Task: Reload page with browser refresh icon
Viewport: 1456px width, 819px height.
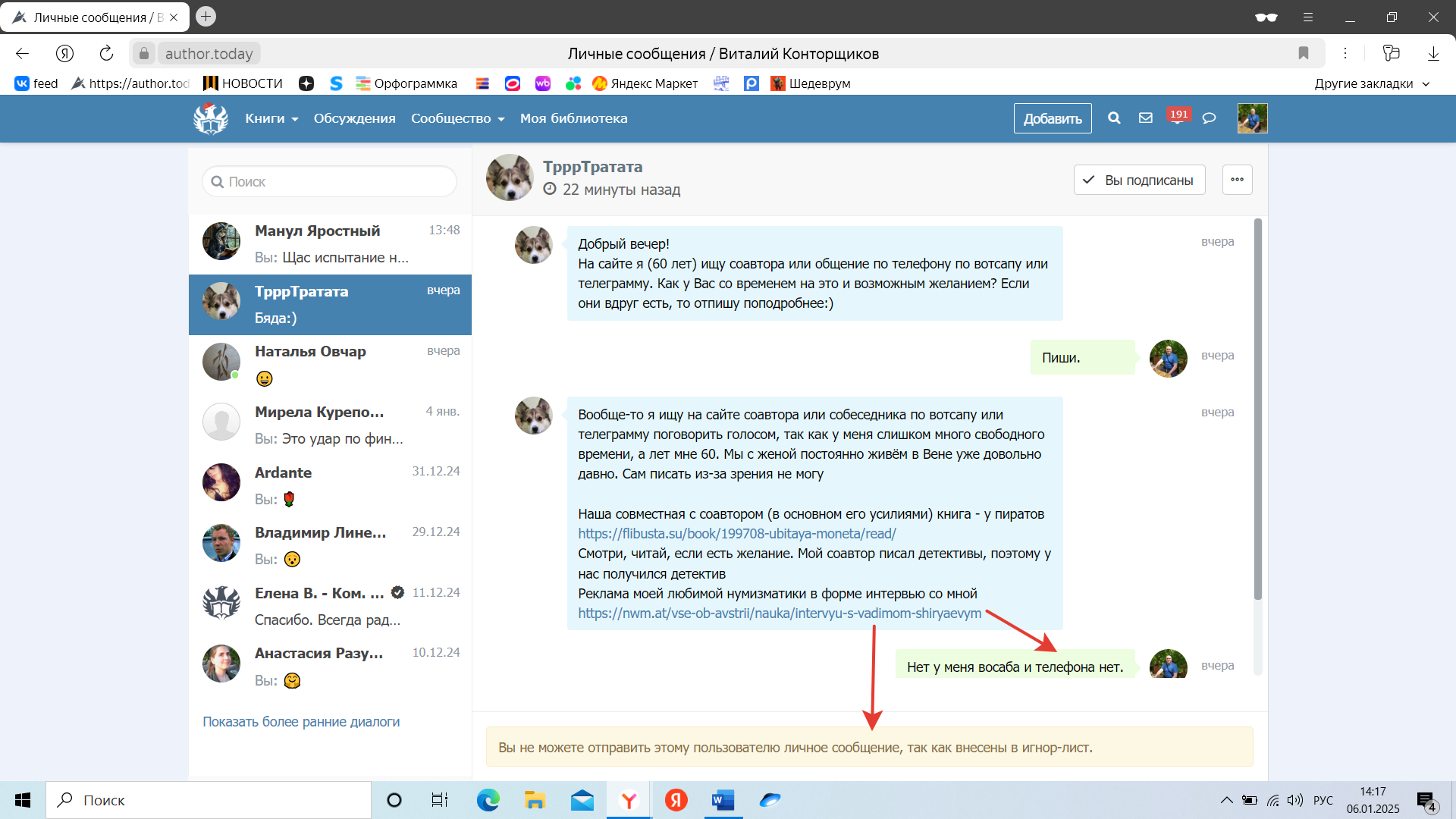Action: (x=106, y=53)
